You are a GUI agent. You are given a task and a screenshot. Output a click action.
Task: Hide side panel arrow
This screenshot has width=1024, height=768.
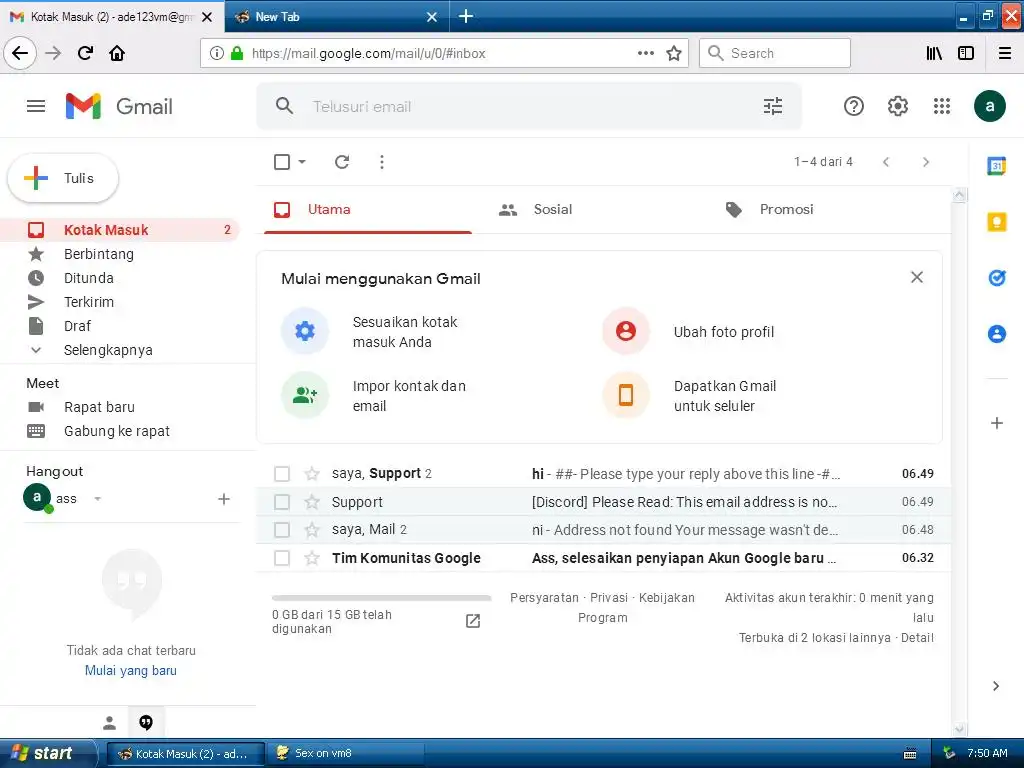[x=996, y=686]
